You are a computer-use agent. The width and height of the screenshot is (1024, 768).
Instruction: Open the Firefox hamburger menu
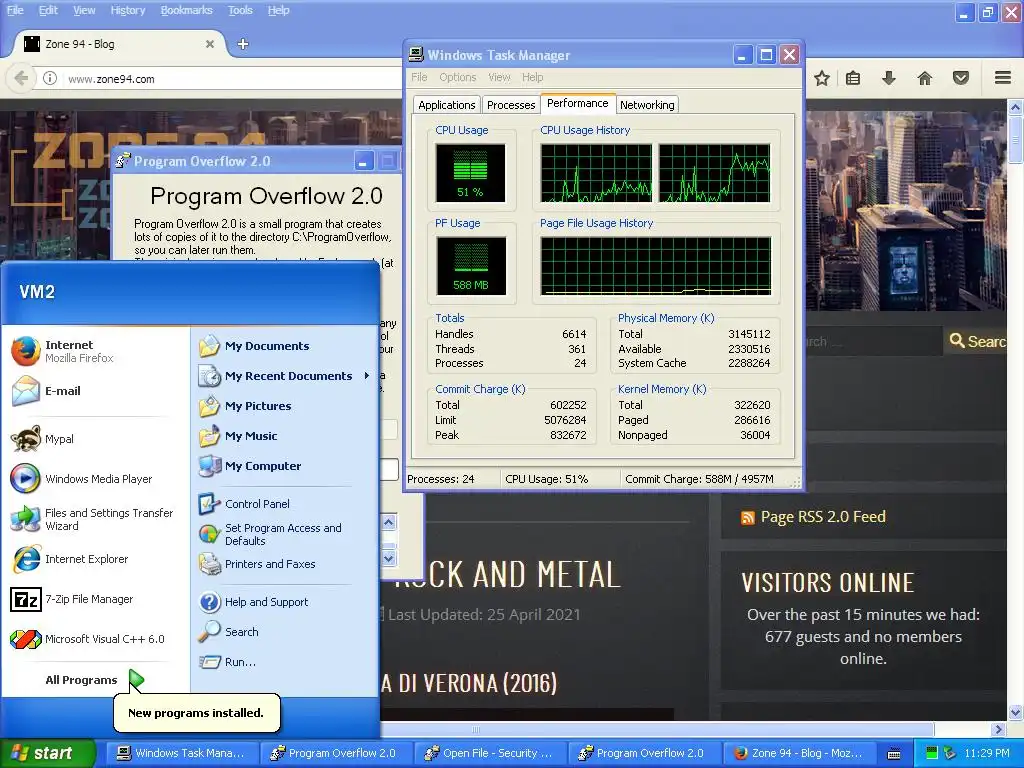[1003, 78]
